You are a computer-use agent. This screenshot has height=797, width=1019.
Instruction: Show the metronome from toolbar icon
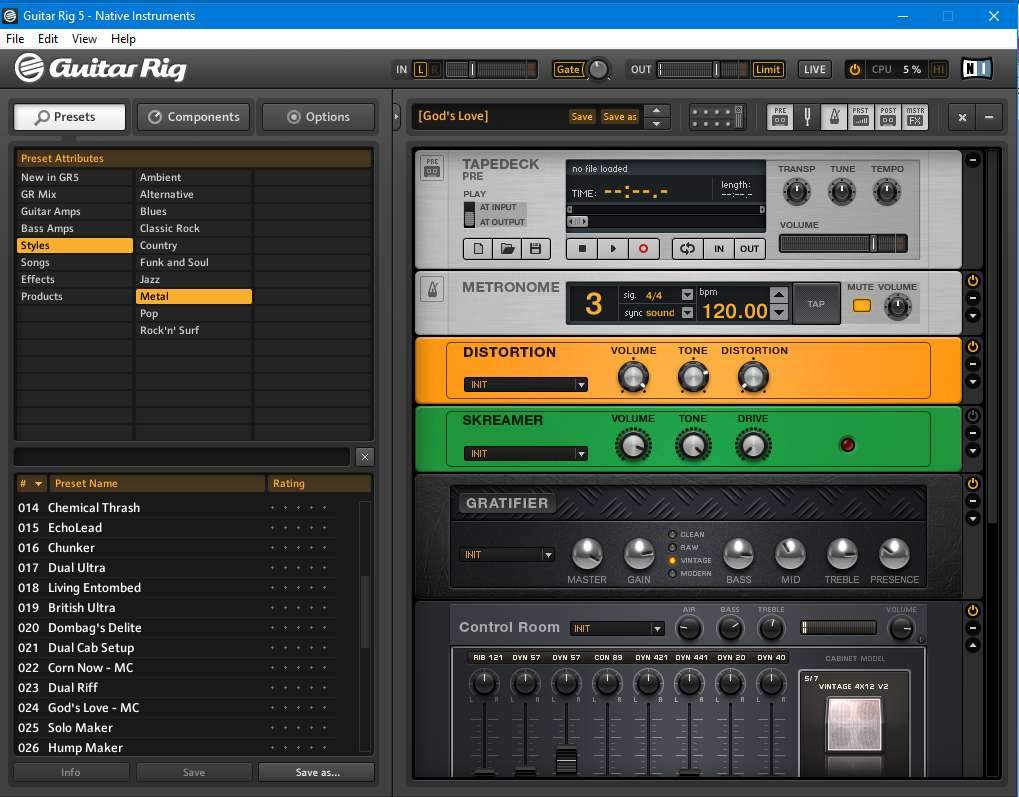pos(833,117)
